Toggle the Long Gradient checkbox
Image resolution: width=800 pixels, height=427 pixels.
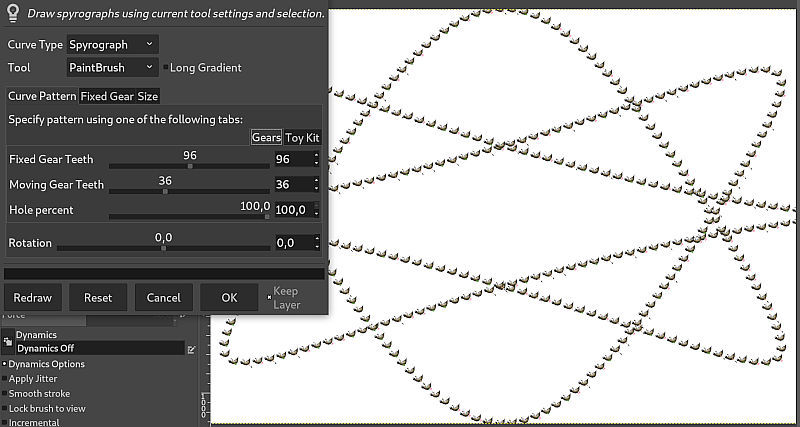[x=165, y=67]
